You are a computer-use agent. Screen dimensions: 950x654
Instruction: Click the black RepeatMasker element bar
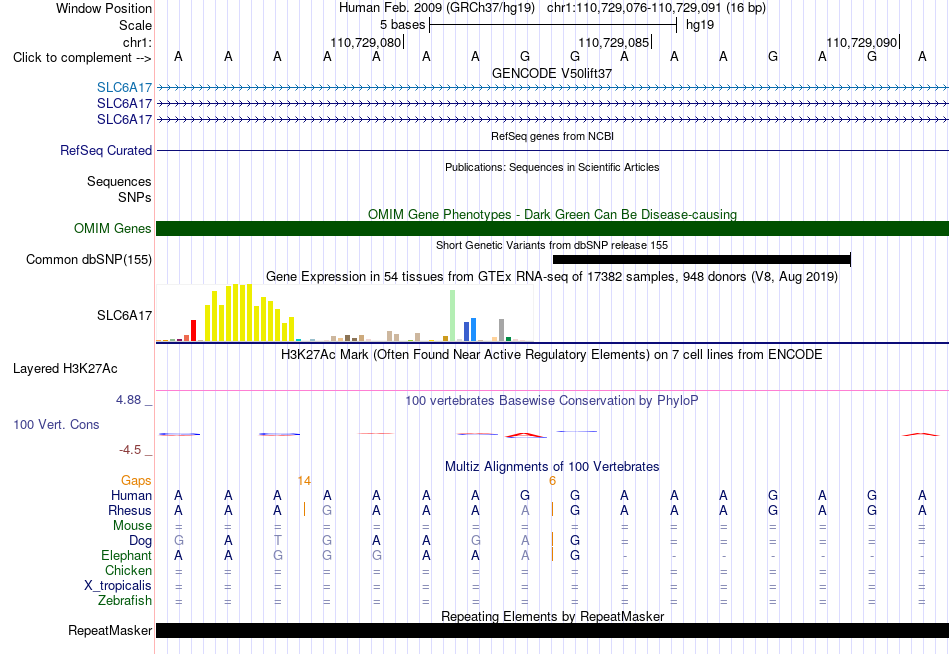point(552,630)
